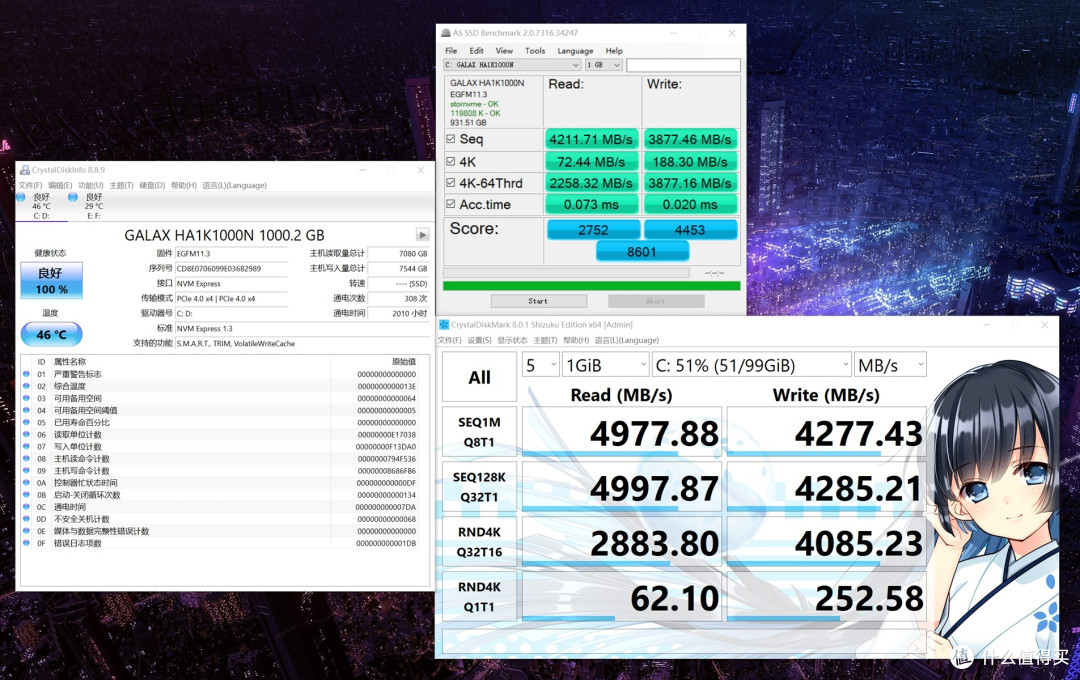Click status dot for 读取单位计数 row
Screen dimensions: 1080x680
click(x=26, y=435)
